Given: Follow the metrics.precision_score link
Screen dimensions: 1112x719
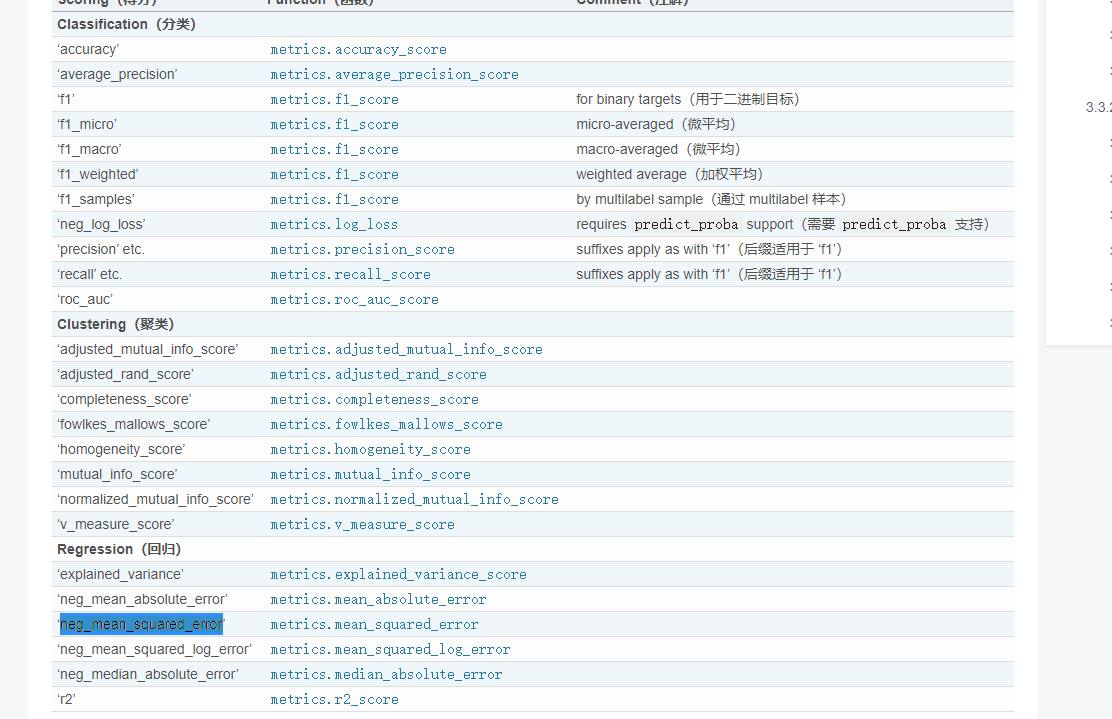Looking at the screenshot, I should (x=362, y=250).
